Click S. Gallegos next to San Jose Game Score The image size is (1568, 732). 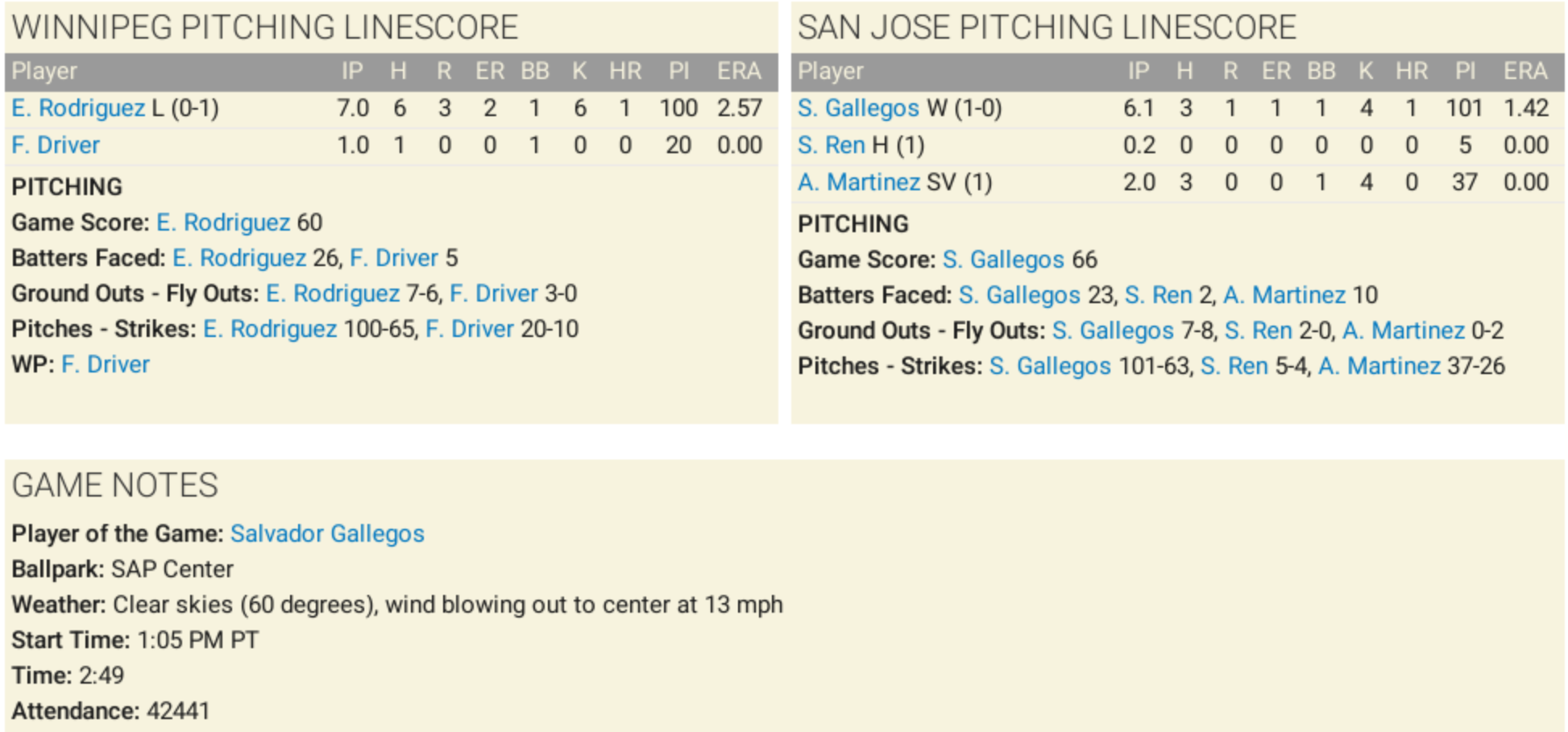click(x=1003, y=260)
